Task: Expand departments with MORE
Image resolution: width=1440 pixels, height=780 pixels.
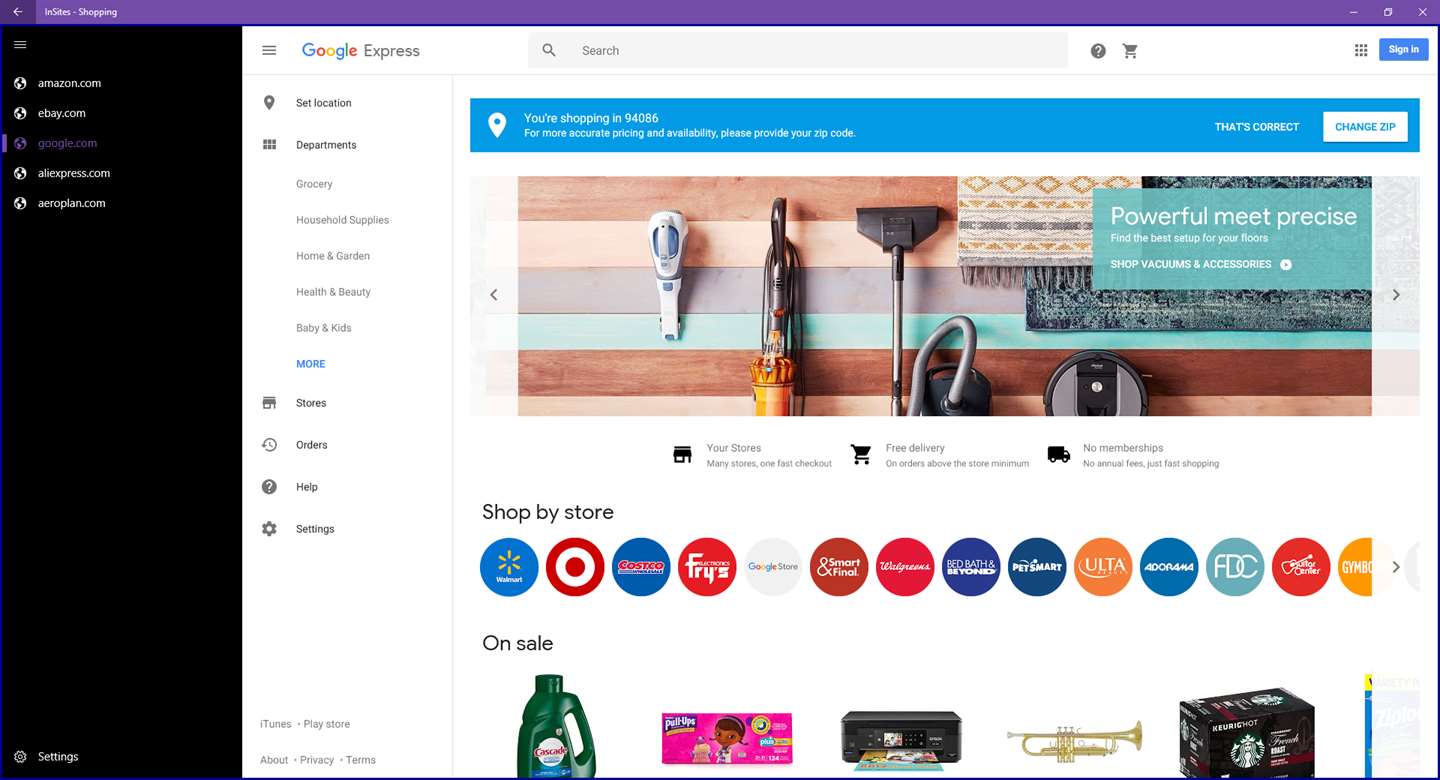Action: point(310,364)
